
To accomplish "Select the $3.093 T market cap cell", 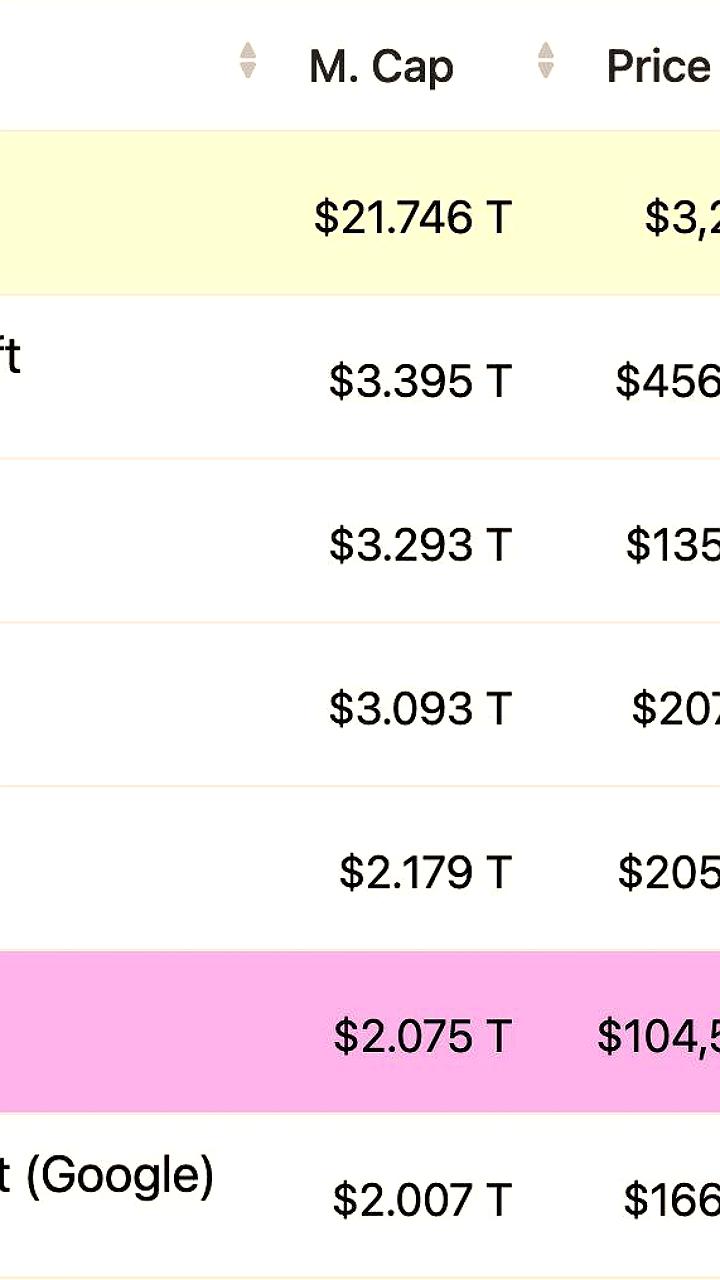I will point(421,709).
